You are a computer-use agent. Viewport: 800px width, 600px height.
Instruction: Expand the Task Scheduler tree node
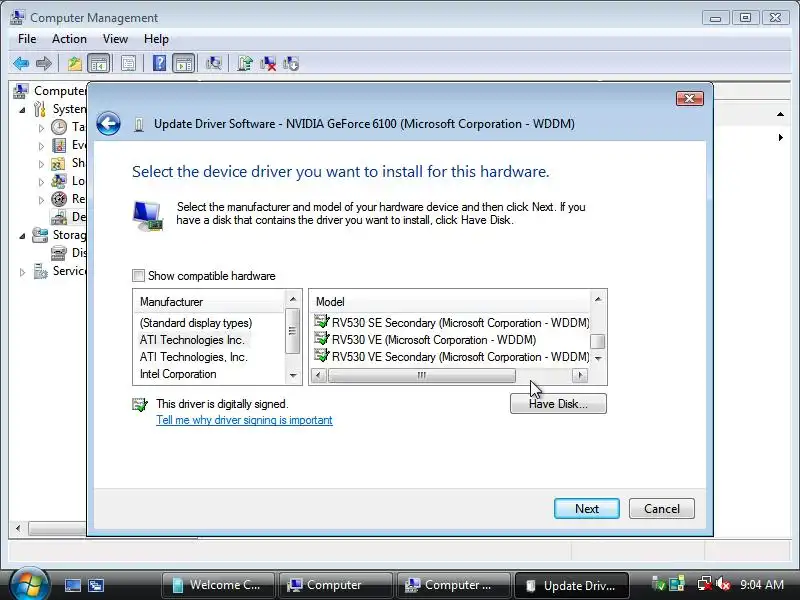point(42,128)
